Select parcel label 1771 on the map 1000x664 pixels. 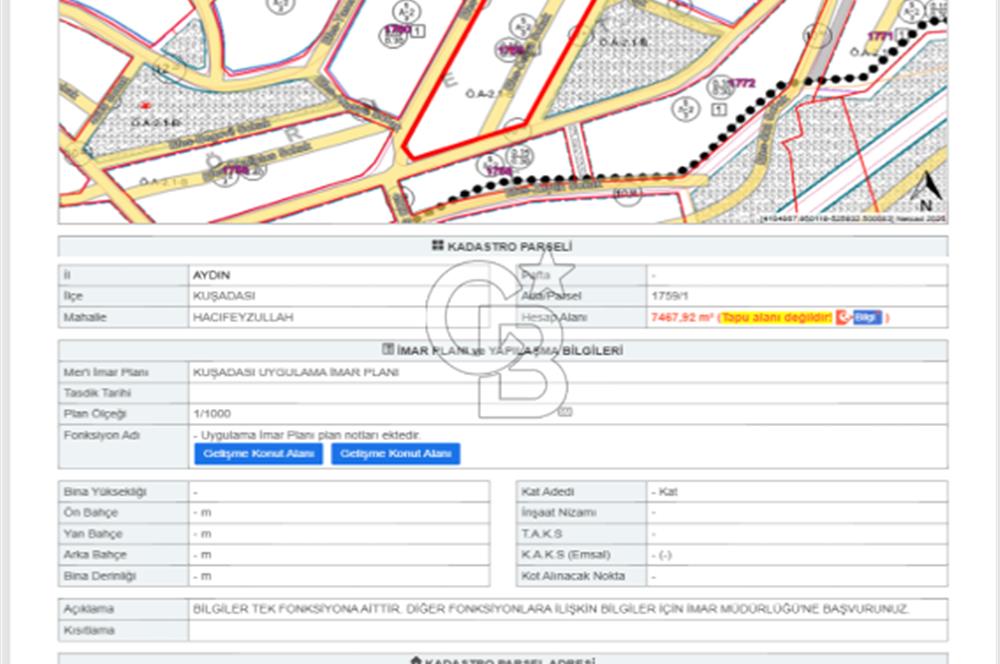point(880,36)
